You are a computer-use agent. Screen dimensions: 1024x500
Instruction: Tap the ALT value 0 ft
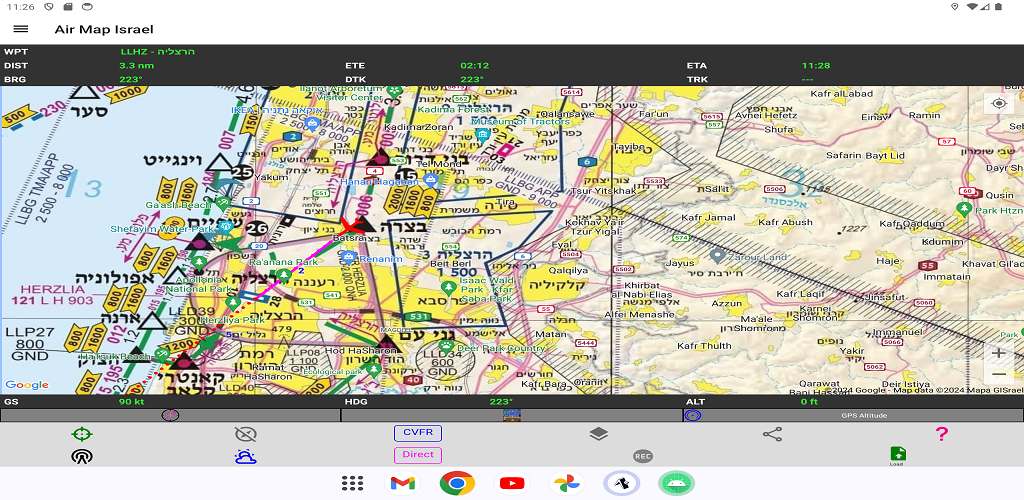pos(809,401)
